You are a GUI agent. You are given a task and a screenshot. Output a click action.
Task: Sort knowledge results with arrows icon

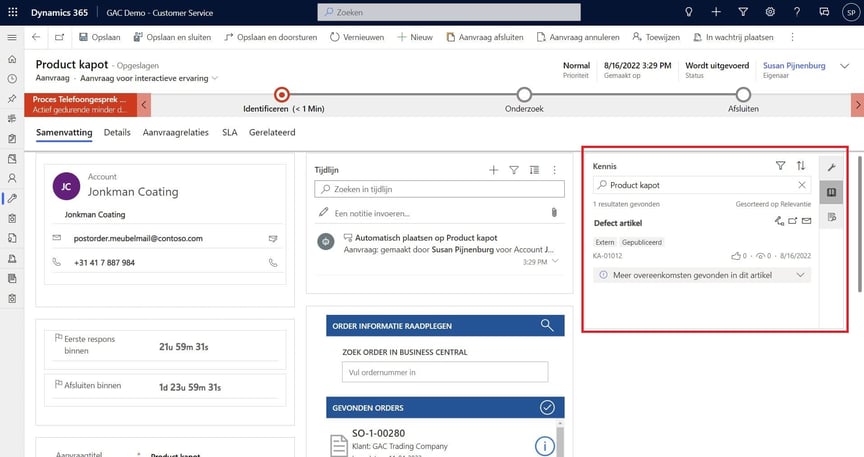801,165
